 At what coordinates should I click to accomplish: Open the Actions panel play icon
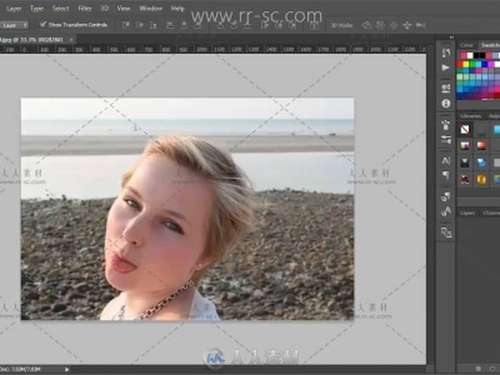point(446,68)
